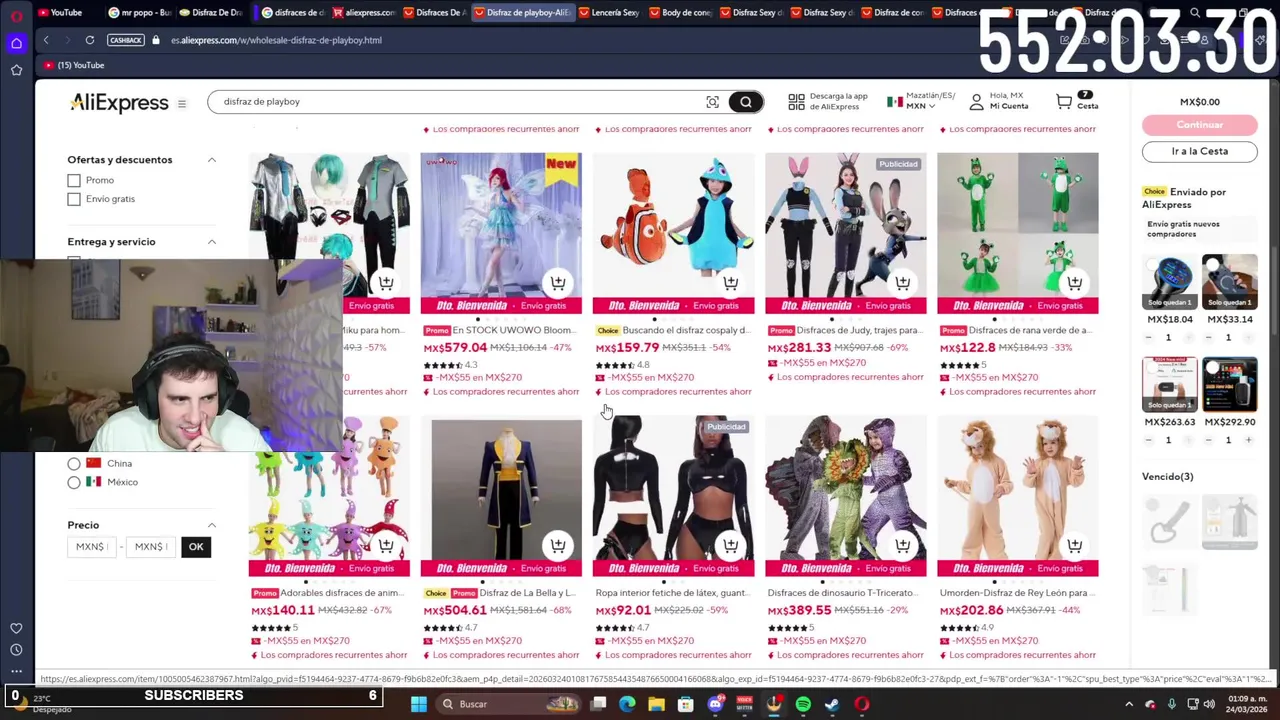Open File Explorer from the taskbar
1280x720 pixels.
point(656,704)
